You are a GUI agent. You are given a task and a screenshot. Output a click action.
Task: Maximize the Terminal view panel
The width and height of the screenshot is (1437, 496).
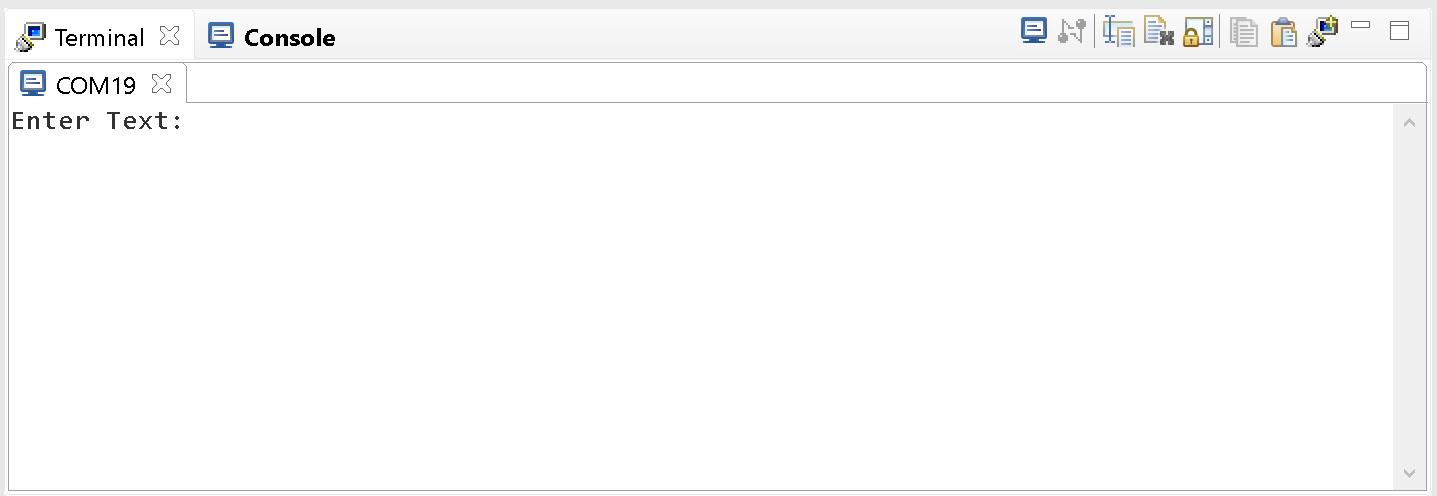click(1399, 30)
